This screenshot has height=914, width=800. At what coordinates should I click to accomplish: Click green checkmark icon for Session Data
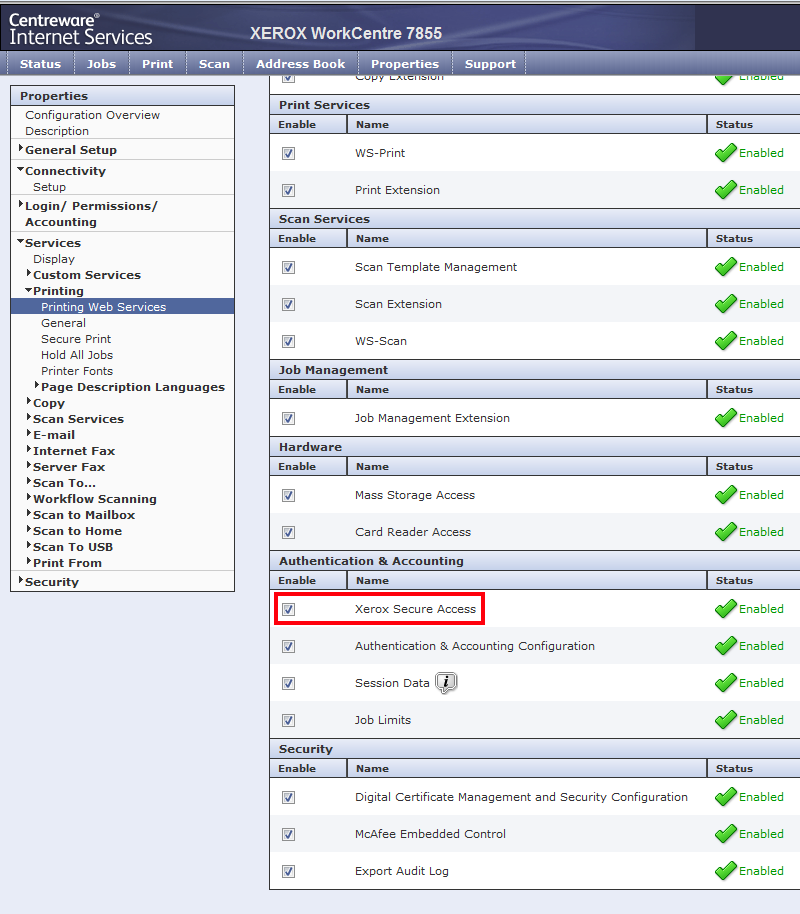pos(725,683)
